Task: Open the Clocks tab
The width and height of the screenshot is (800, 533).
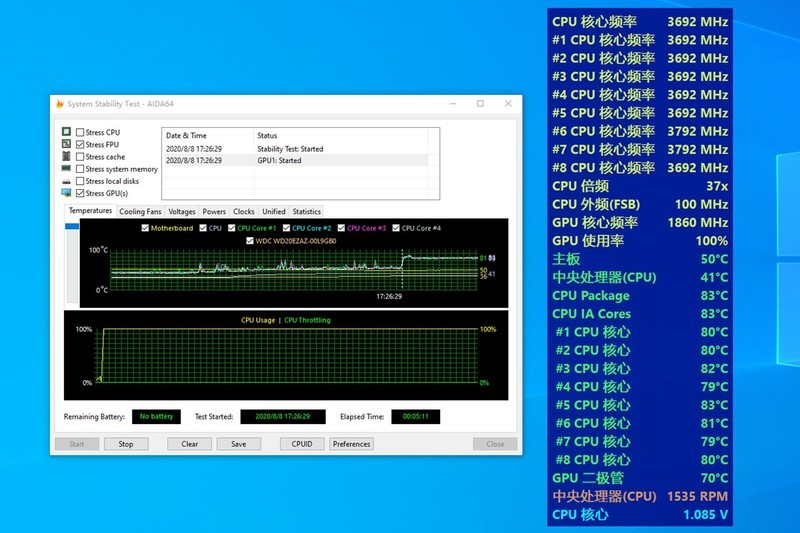Action: tap(244, 211)
